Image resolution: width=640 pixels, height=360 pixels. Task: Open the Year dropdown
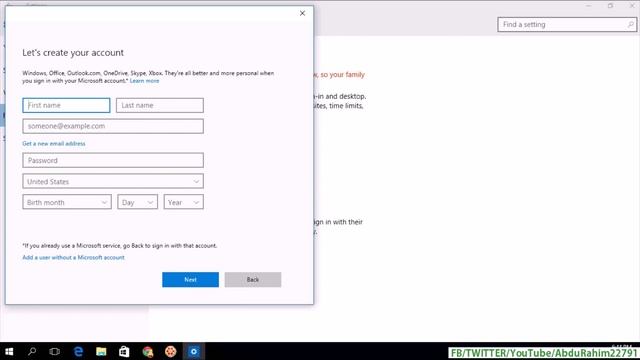point(184,202)
